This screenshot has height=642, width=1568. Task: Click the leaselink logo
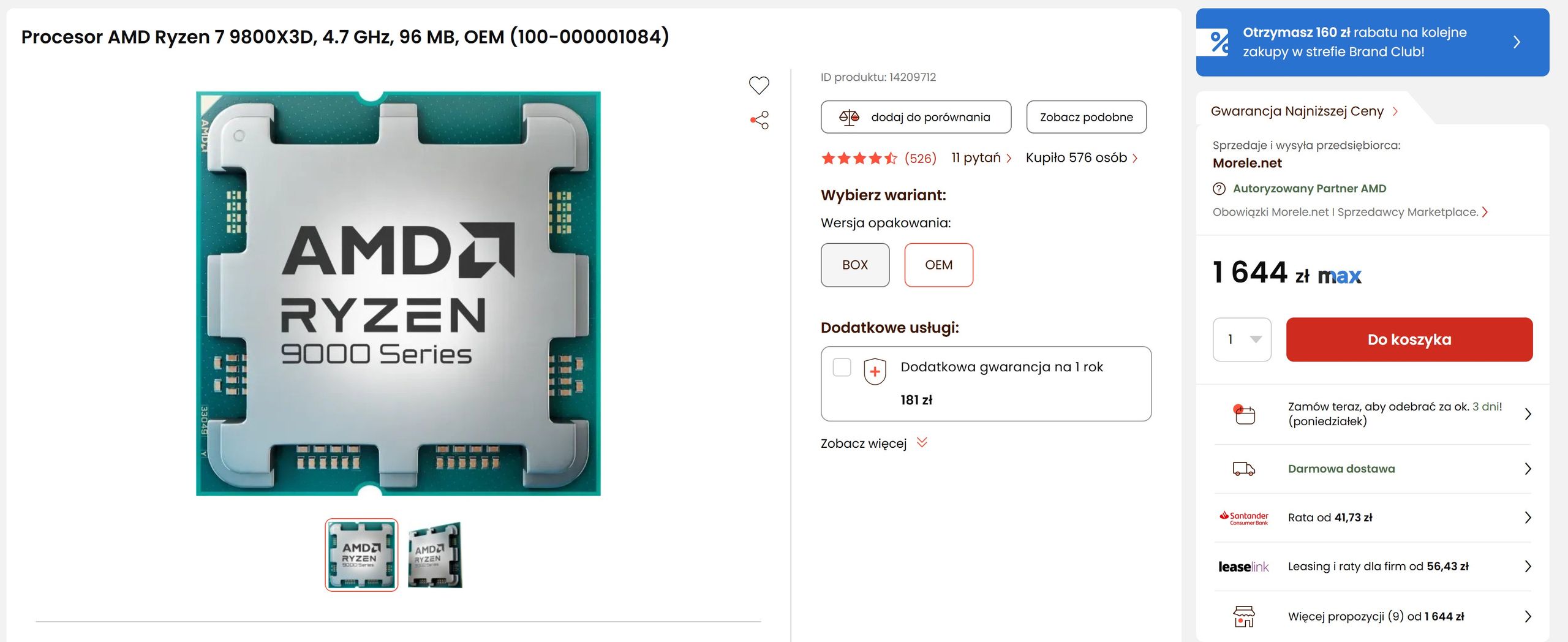(1243, 567)
